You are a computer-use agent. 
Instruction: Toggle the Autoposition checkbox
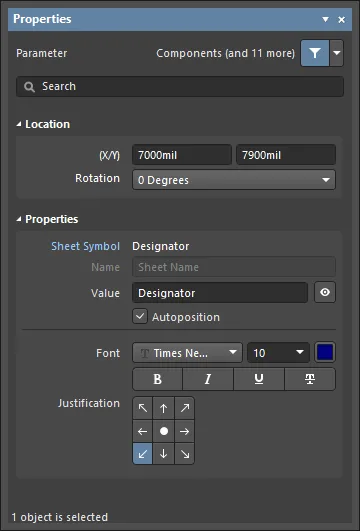click(140, 317)
